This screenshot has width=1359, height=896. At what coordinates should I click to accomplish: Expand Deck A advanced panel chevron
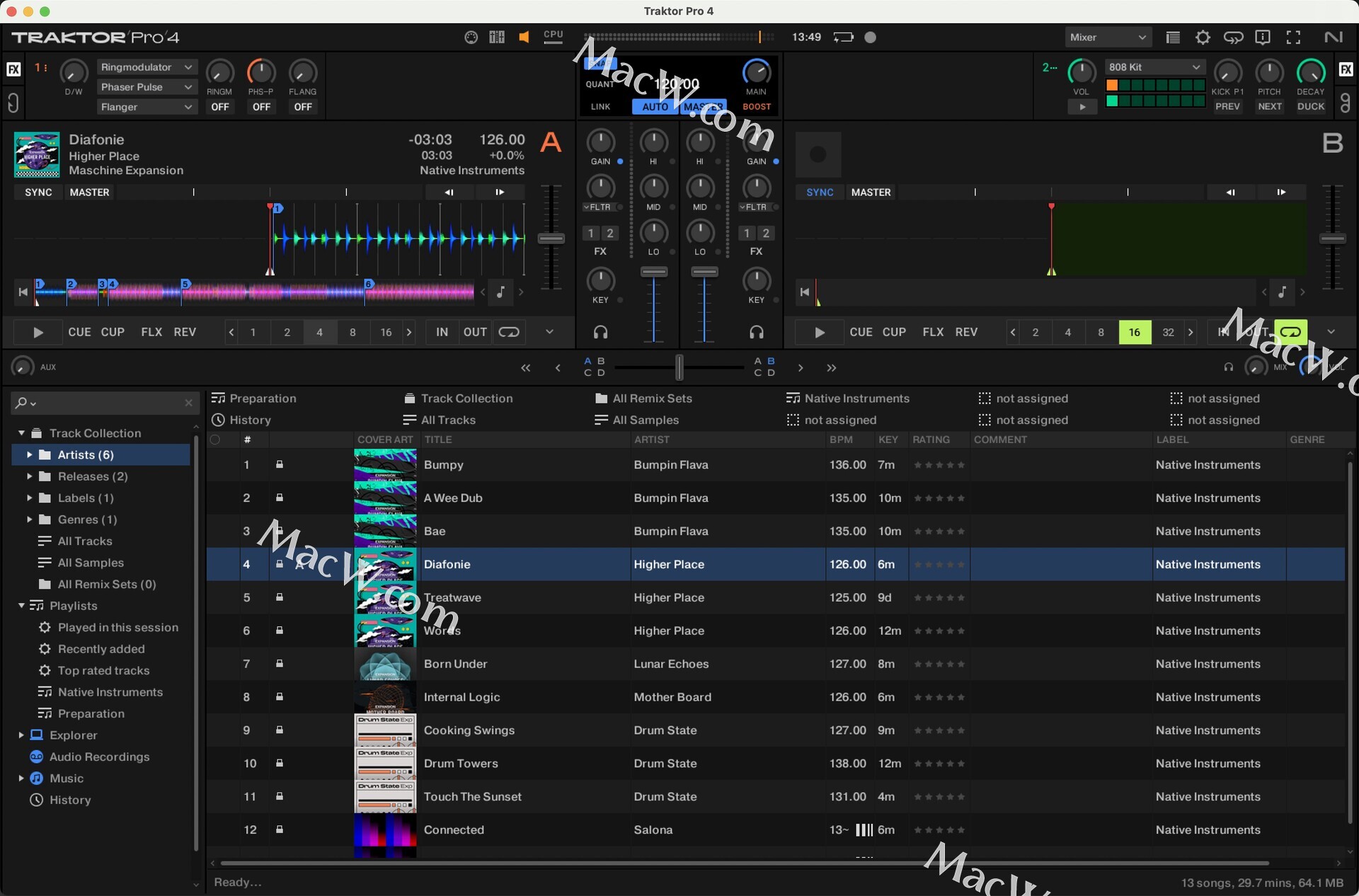point(549,332)
